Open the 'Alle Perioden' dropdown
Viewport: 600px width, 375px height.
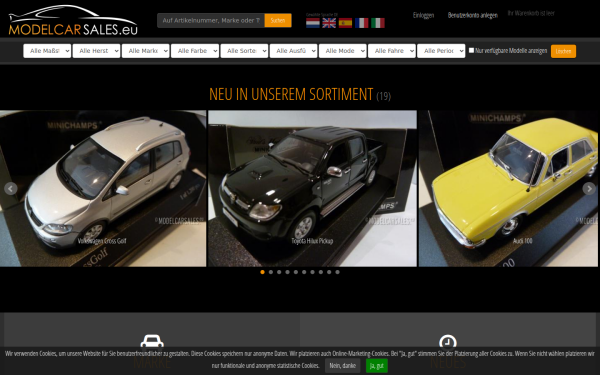coord(441,51)
